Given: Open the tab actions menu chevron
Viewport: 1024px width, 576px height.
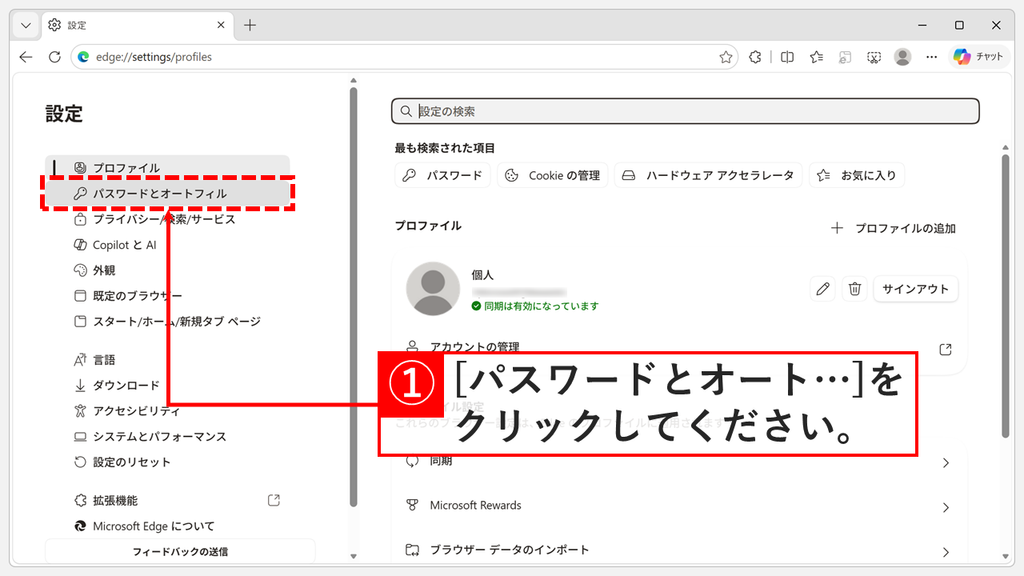Looking at the screenshot, I should click(25, 25).
